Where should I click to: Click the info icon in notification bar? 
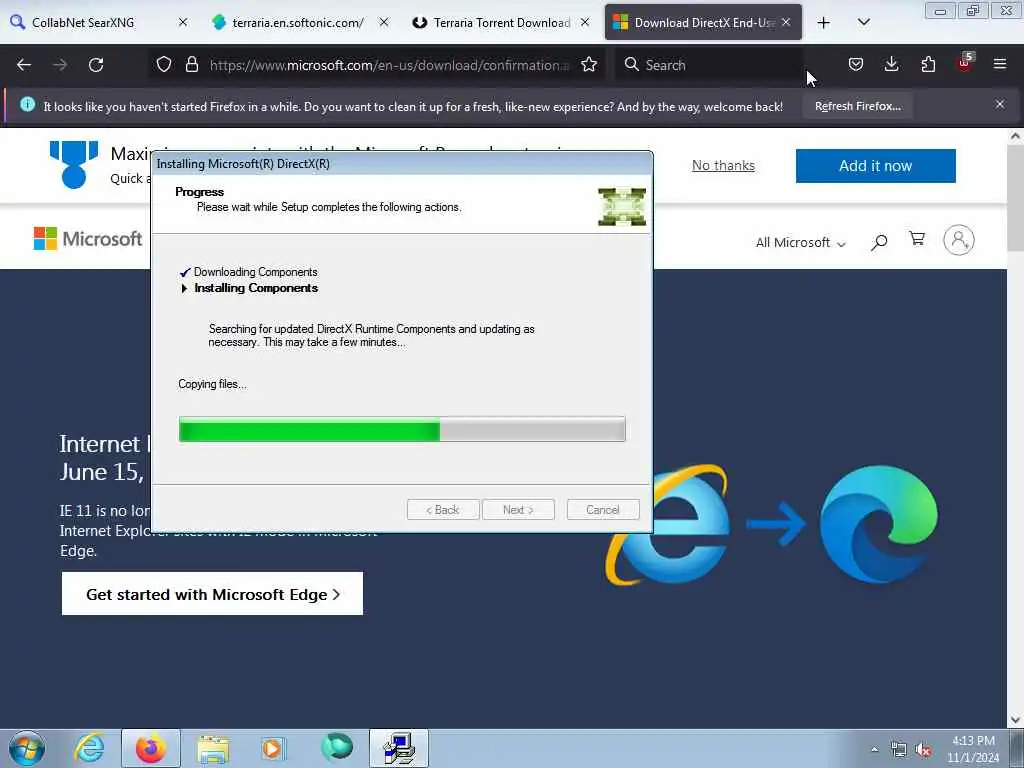pyautogui.click(x=27, y=104)
